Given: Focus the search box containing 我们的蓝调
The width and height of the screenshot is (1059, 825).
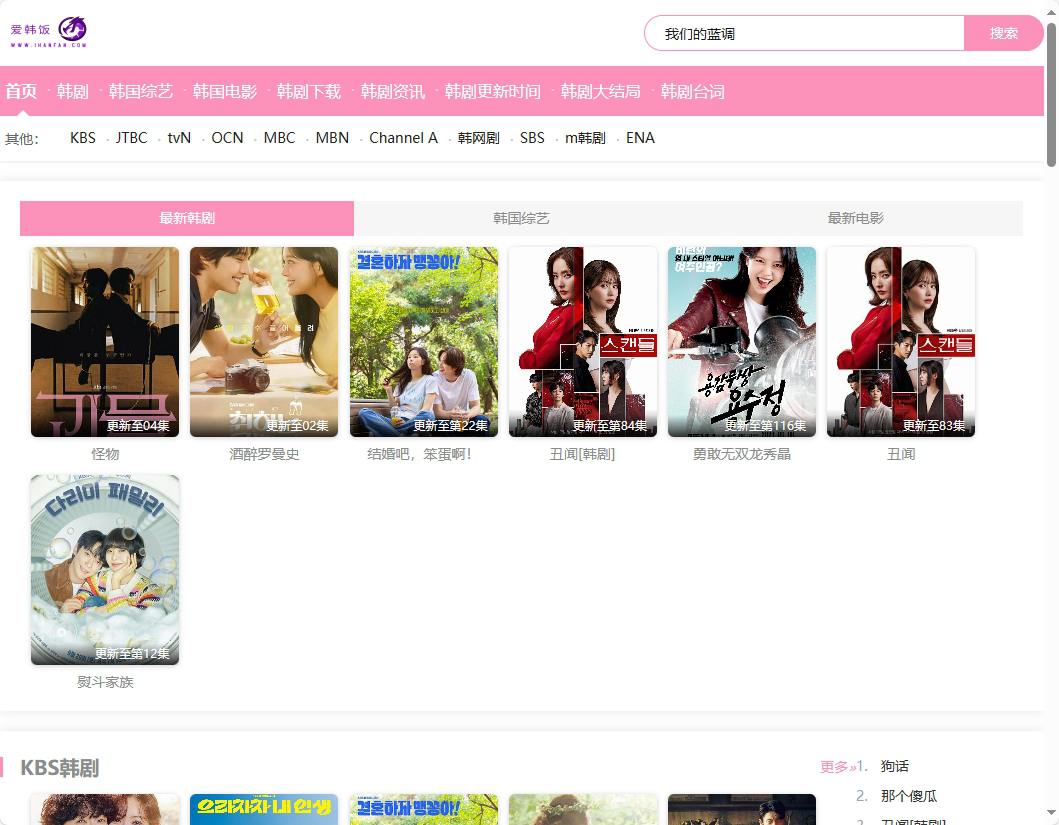Looking at the screenshot, I should 804,33.
